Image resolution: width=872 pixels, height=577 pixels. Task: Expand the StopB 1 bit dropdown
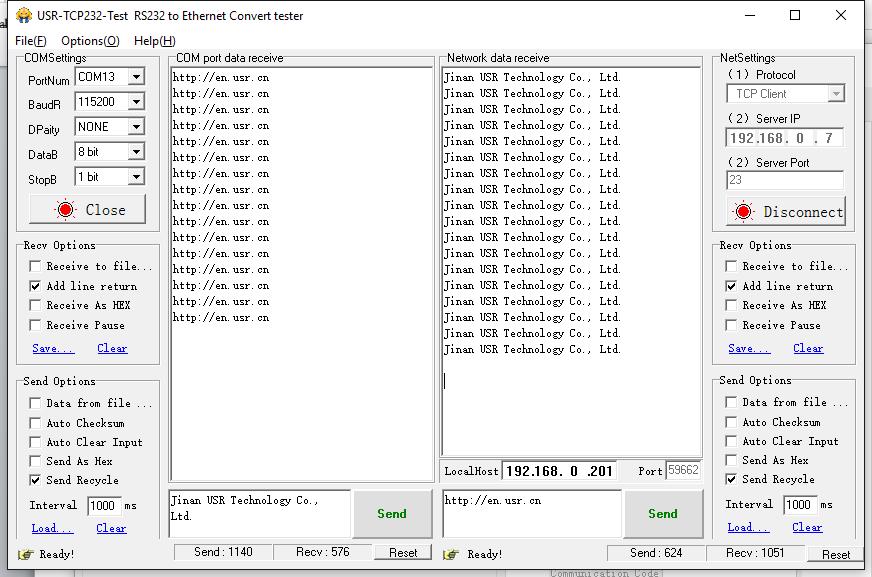(x=136, y=177)
